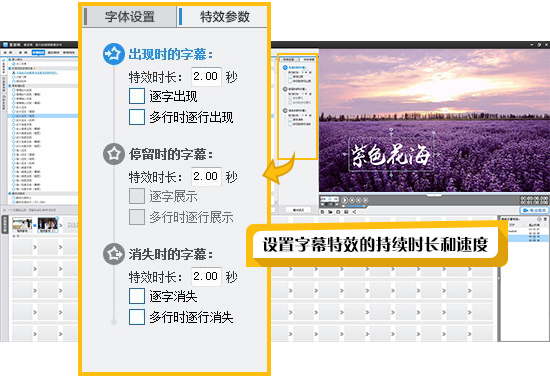The image size is (550, 378).
Task: Select the gray star icon beside 停留时的字幕
Action: click(x=114, y=154)
